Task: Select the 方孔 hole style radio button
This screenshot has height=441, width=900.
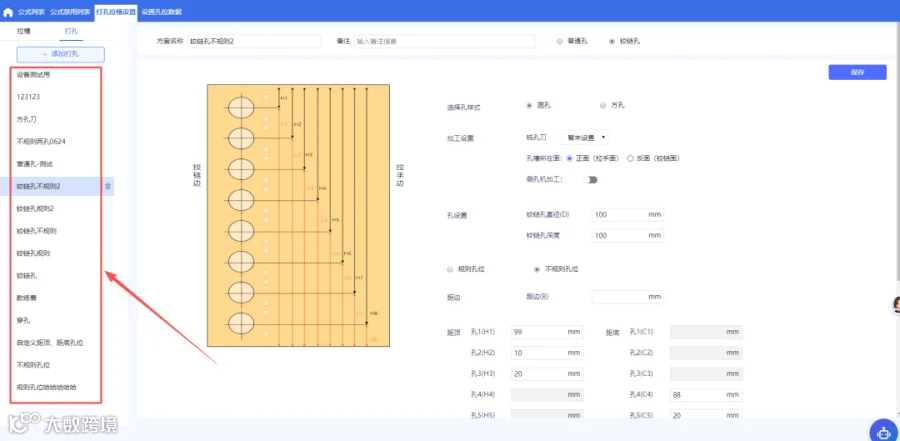Action: point(603,106)
